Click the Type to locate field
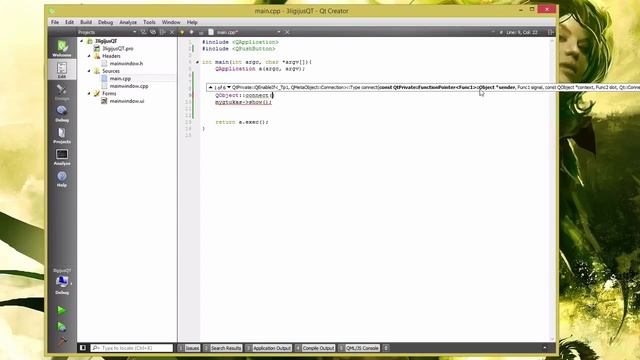 click(132, 348)
